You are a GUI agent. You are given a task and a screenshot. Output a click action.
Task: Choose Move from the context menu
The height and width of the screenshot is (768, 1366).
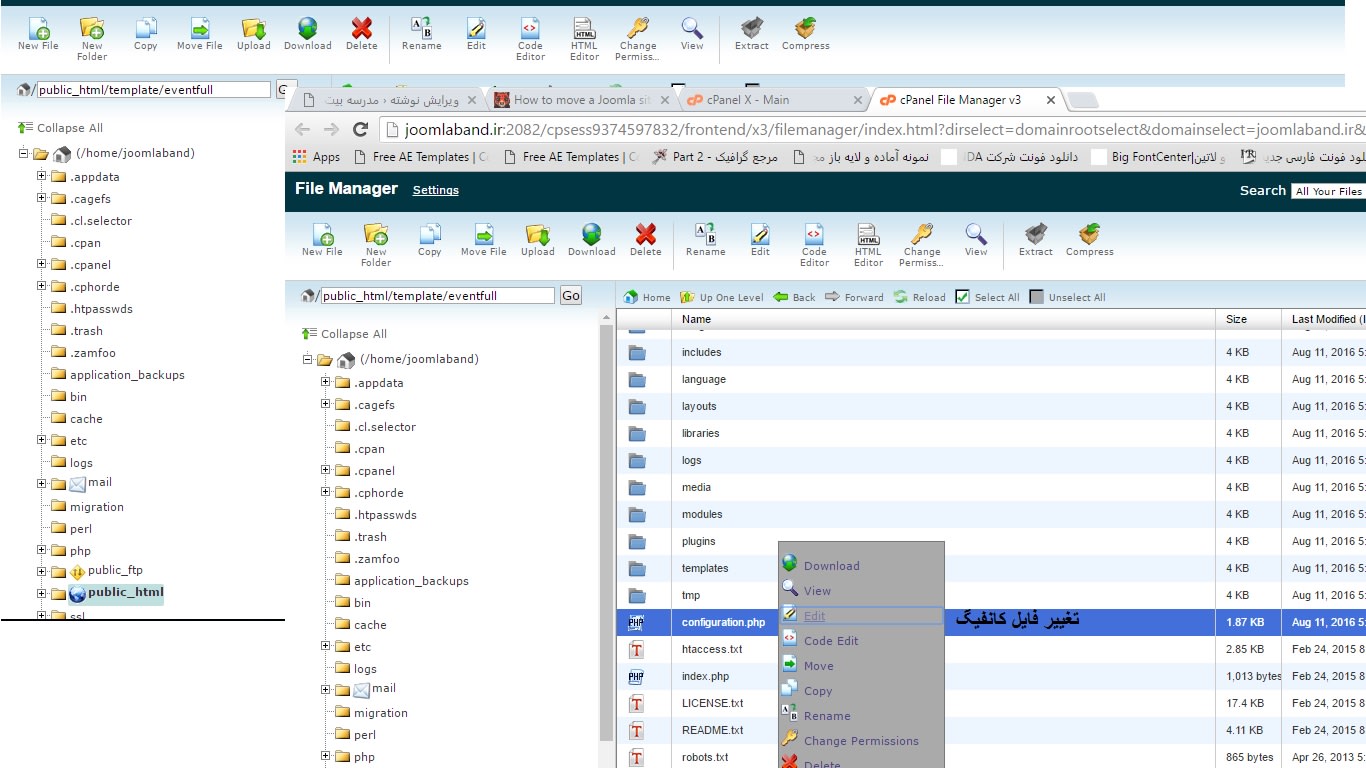pos(818,666)
